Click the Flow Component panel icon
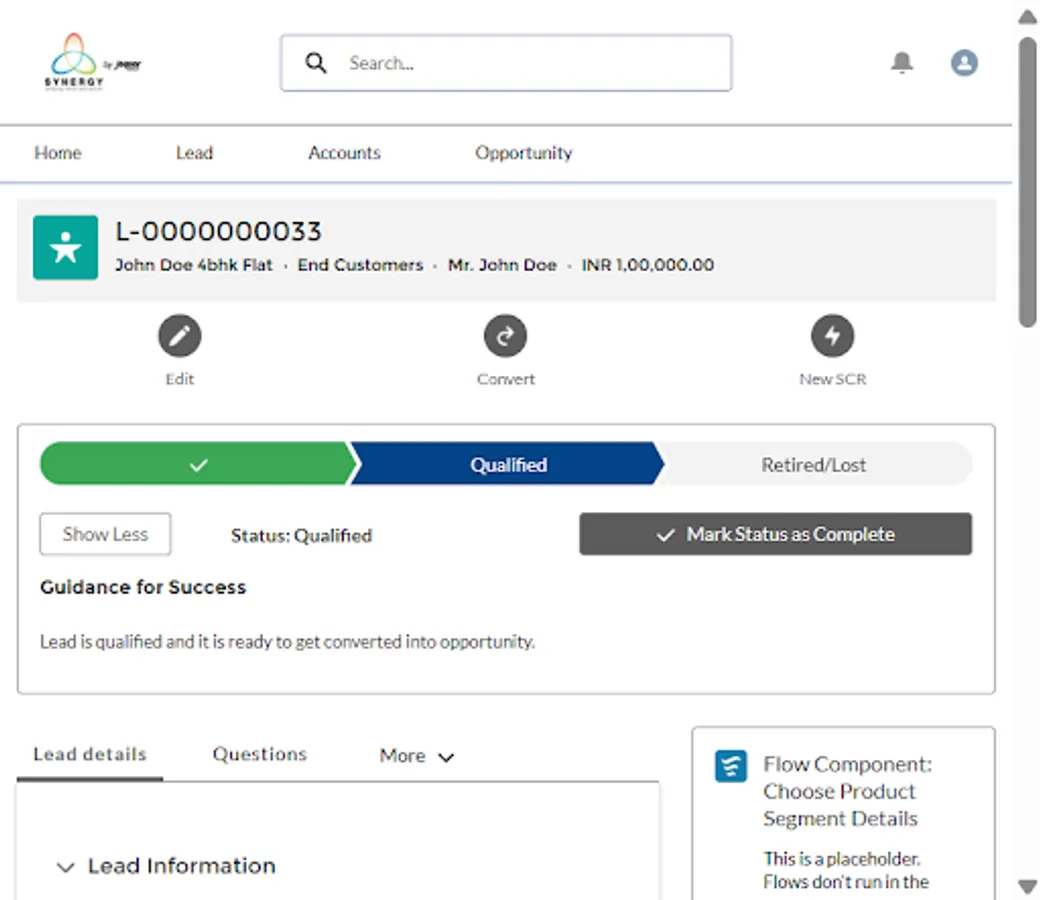This screenshot has height=900, width=1040. (730, 766)
